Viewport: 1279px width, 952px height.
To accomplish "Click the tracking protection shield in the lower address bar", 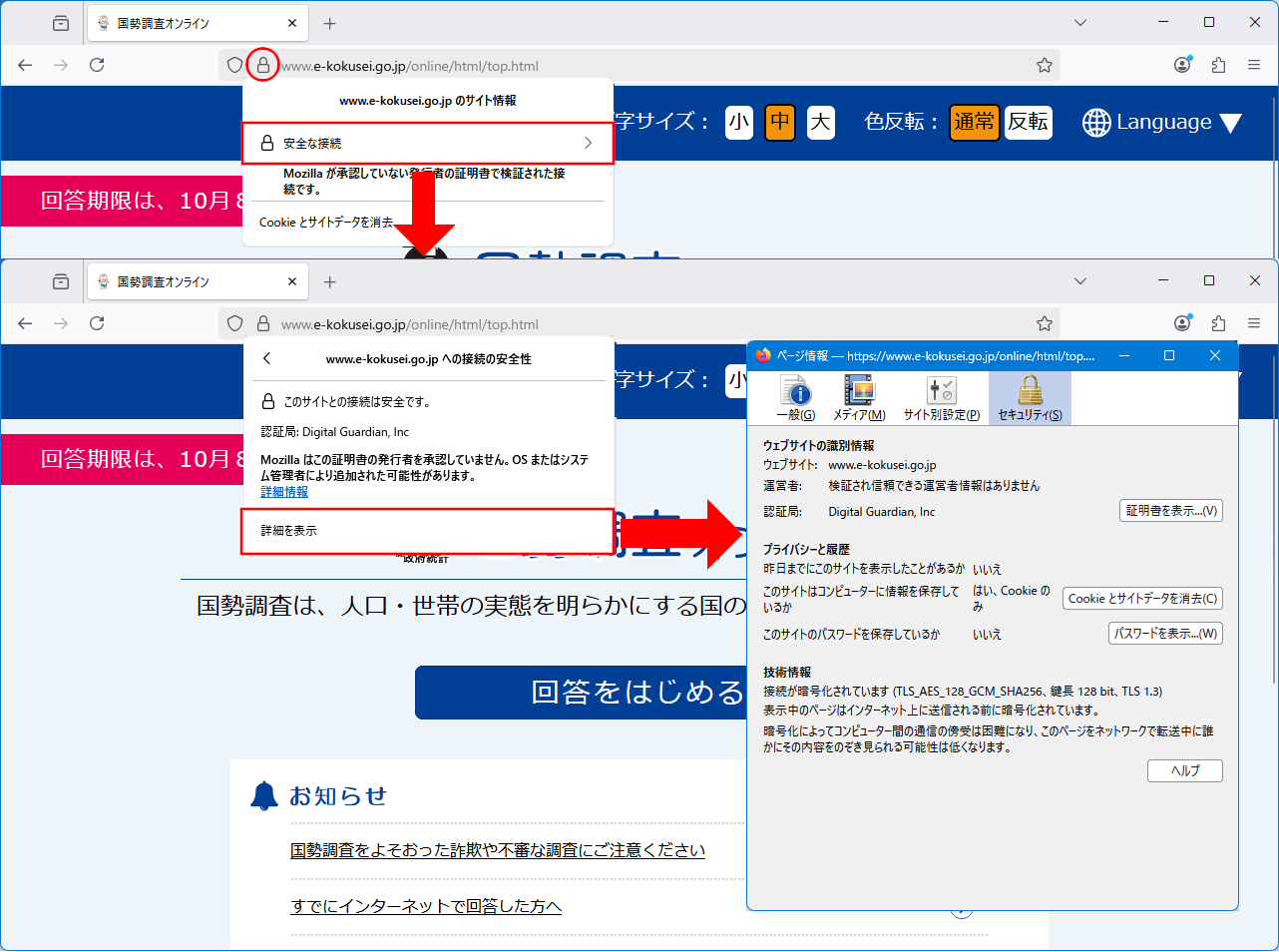I will [235, 323].
